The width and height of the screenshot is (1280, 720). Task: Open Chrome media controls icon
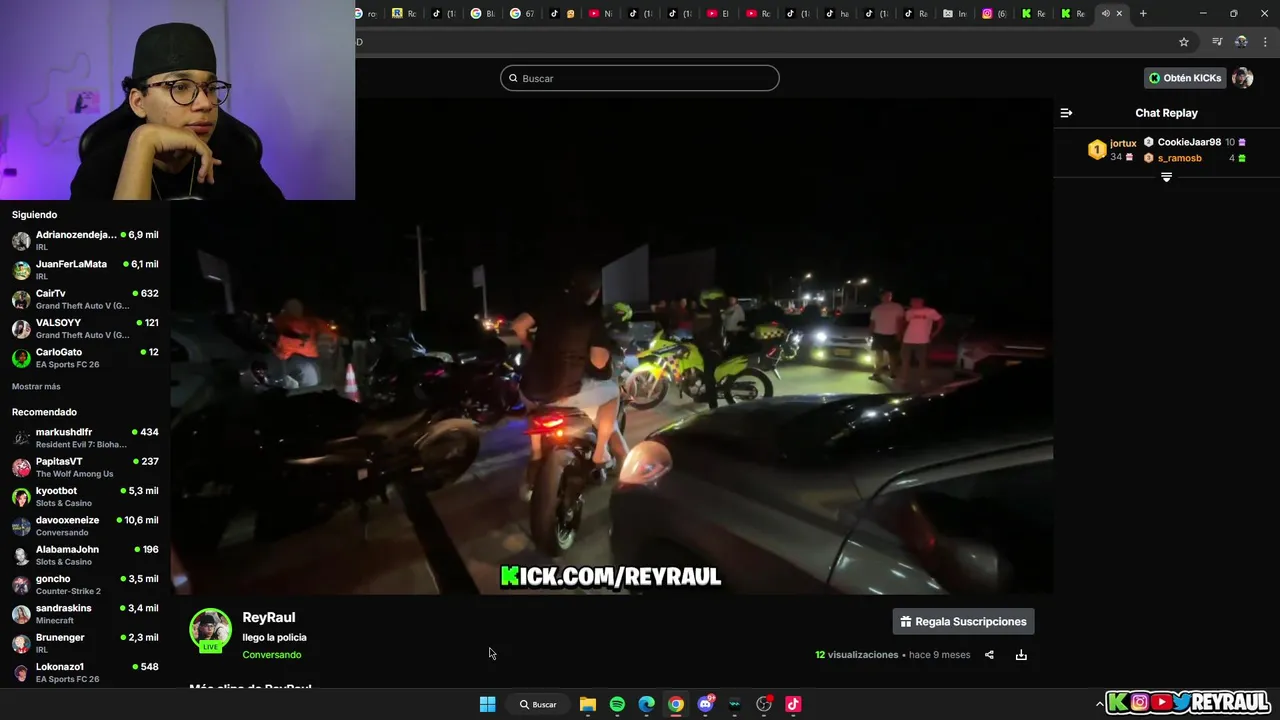coord(1217,42)
